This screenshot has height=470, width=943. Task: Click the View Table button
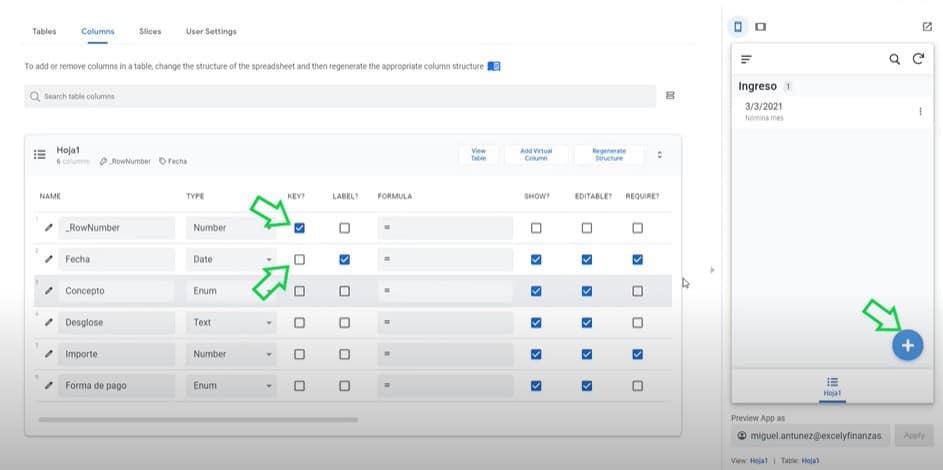(478, 154)
